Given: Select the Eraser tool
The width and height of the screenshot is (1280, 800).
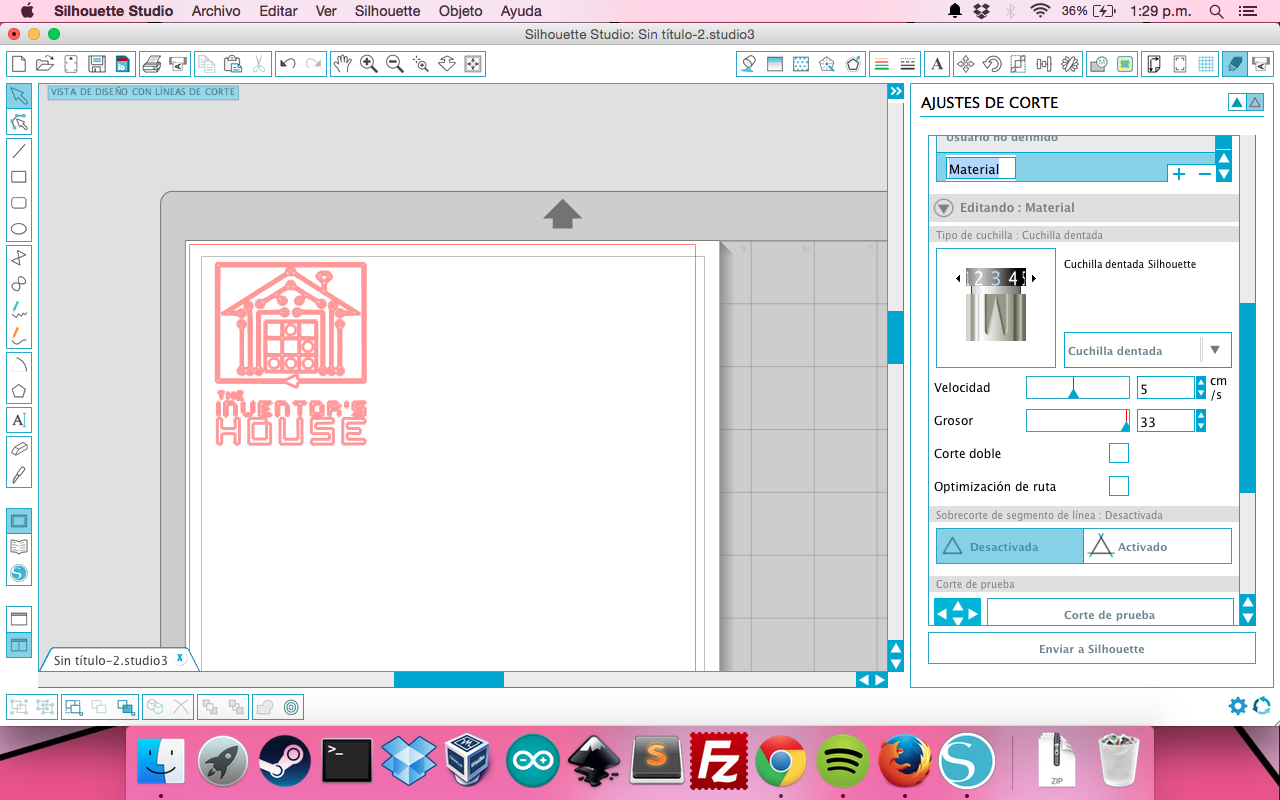Looking at the screenshot, I should pyautogui.click(x=19, y=449).
